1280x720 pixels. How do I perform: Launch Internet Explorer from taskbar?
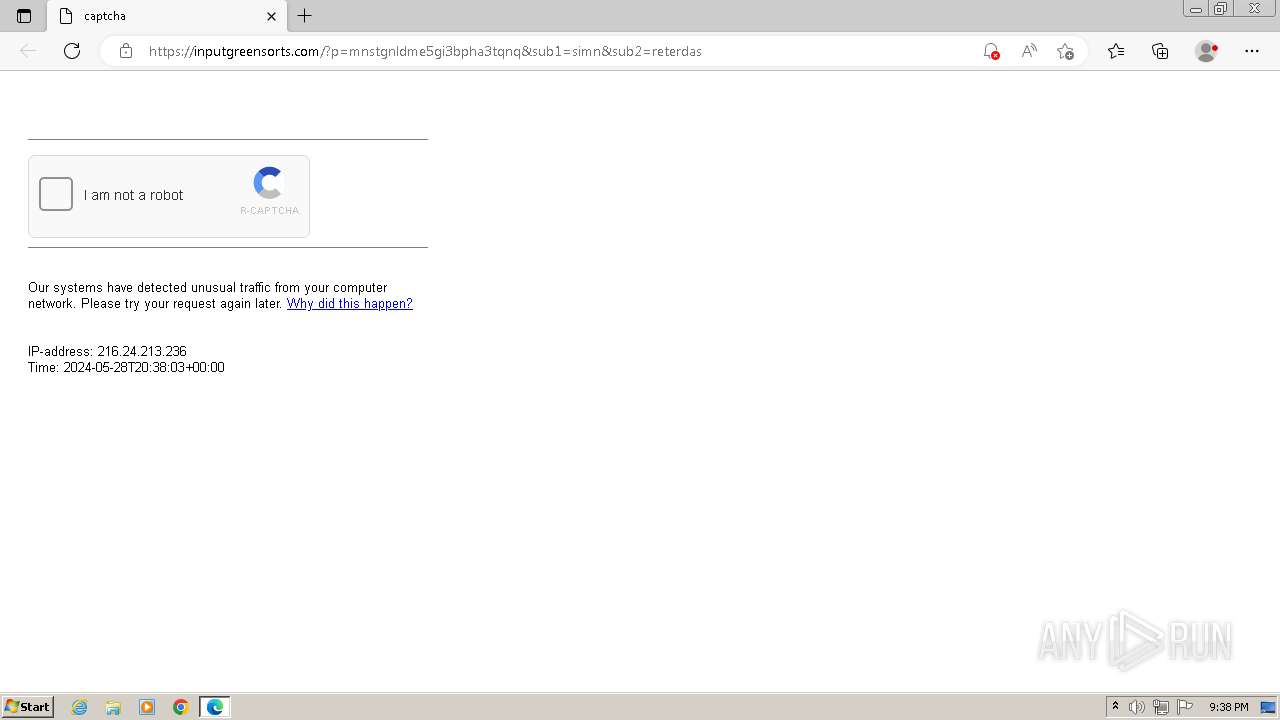pyautogui.click(x=80, y=707)
